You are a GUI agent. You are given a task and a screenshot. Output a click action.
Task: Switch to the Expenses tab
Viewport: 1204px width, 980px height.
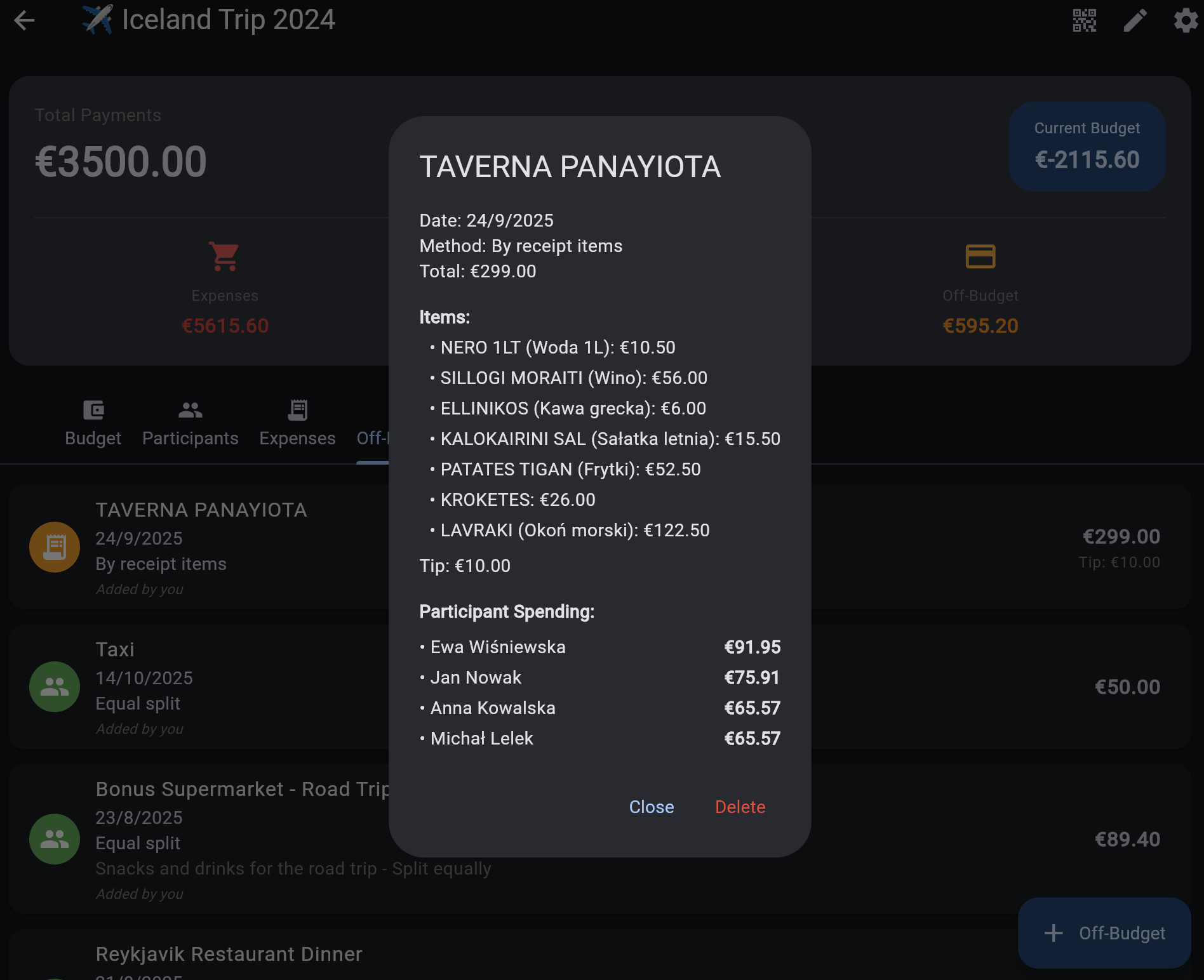[x=297, y=423]
